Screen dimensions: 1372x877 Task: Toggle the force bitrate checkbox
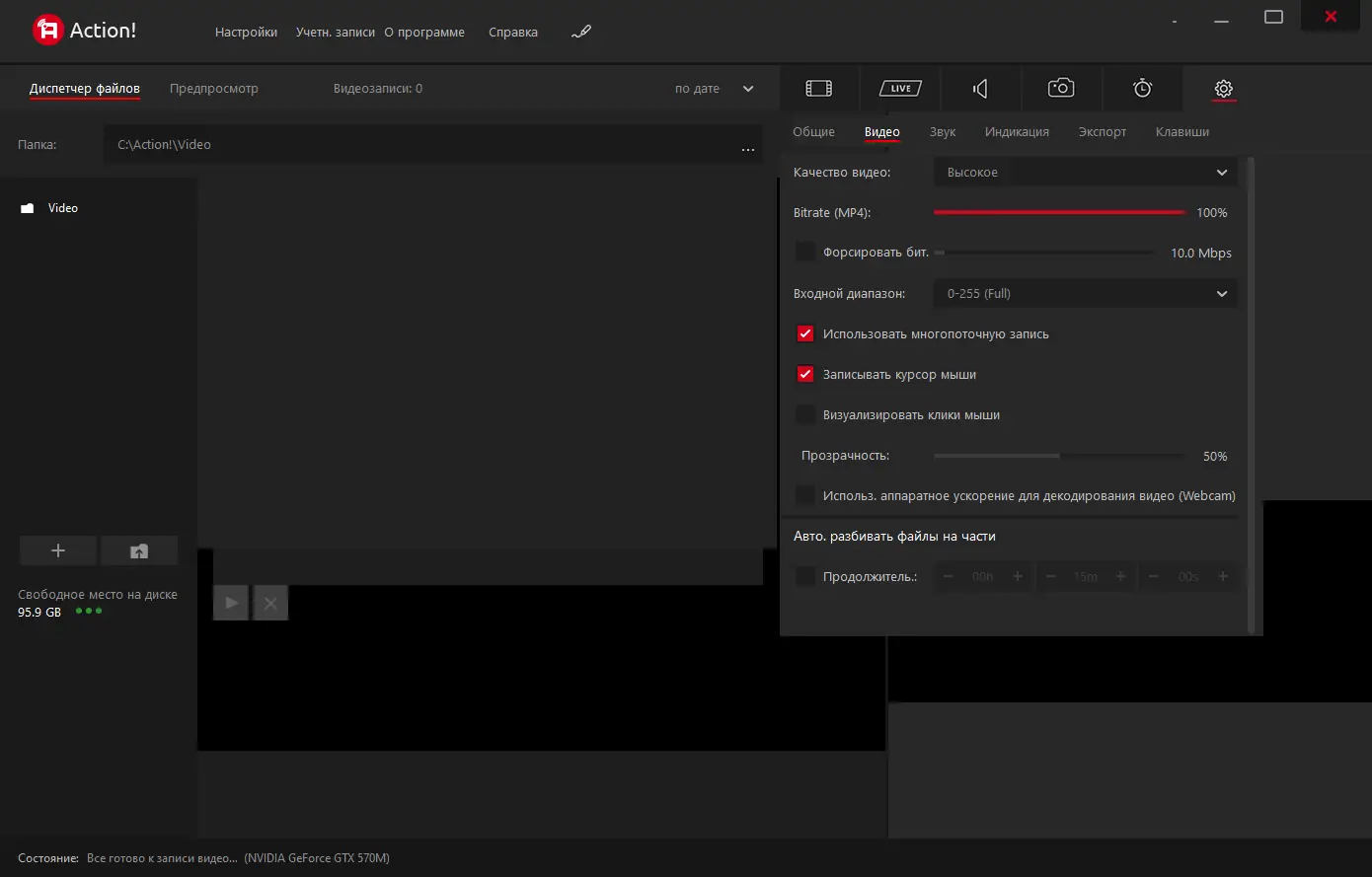(805, 253)
